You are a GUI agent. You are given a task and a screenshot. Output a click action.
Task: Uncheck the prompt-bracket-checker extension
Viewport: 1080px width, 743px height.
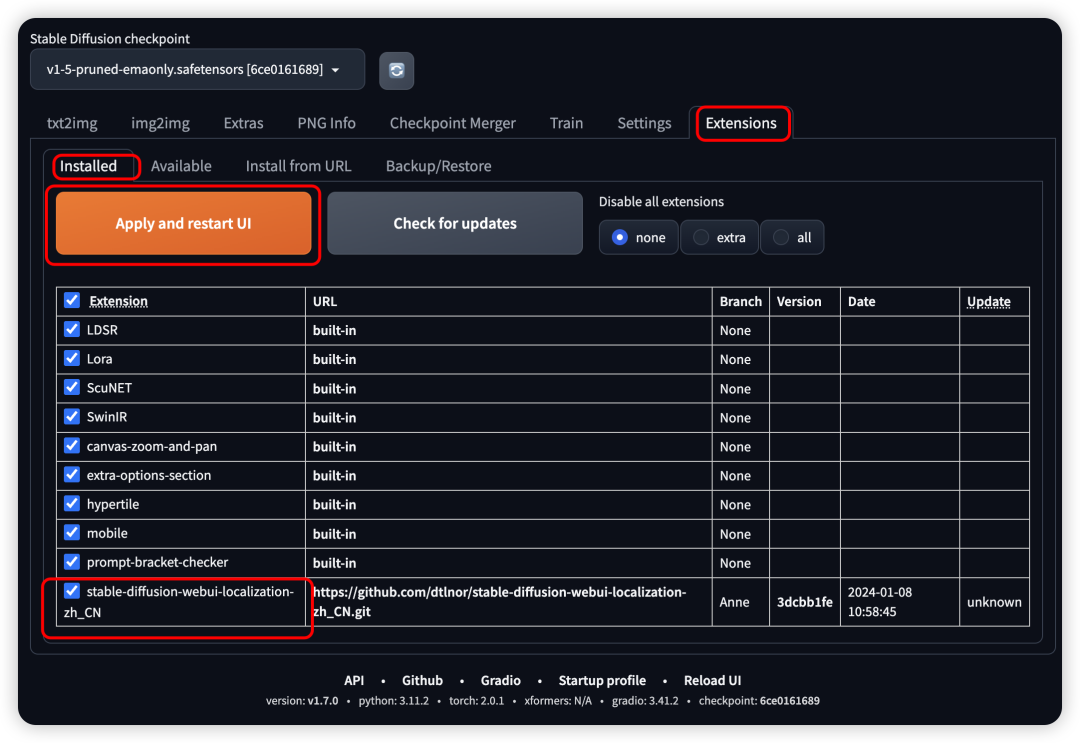coord(72,561)
